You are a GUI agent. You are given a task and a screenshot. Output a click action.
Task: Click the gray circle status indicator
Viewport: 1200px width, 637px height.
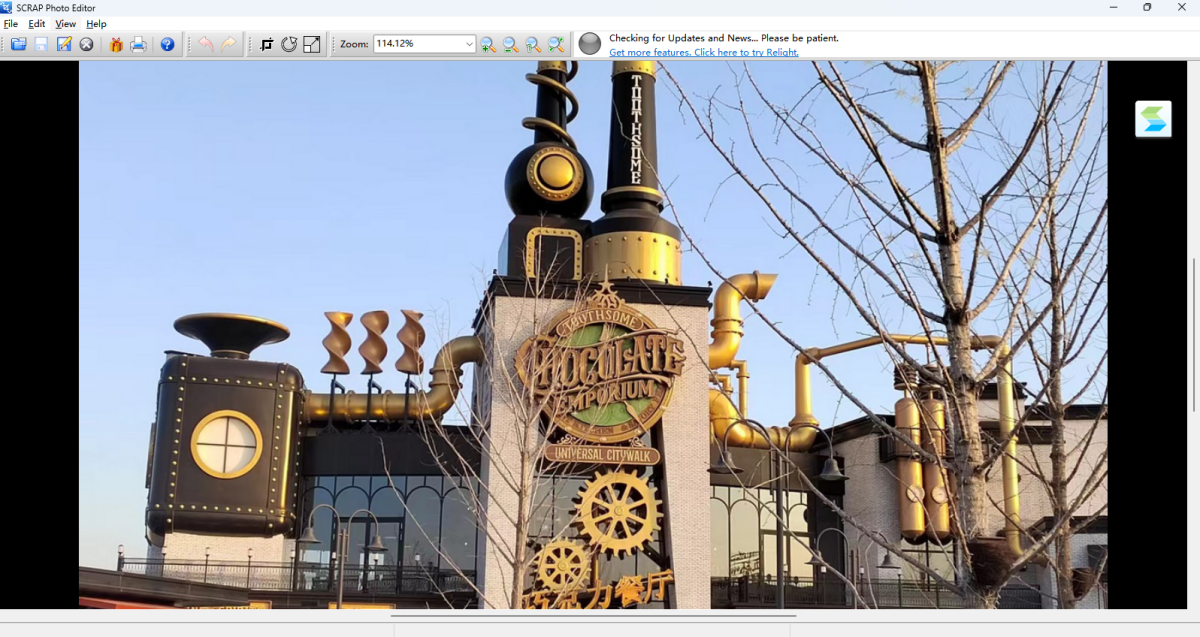(590, 43)
